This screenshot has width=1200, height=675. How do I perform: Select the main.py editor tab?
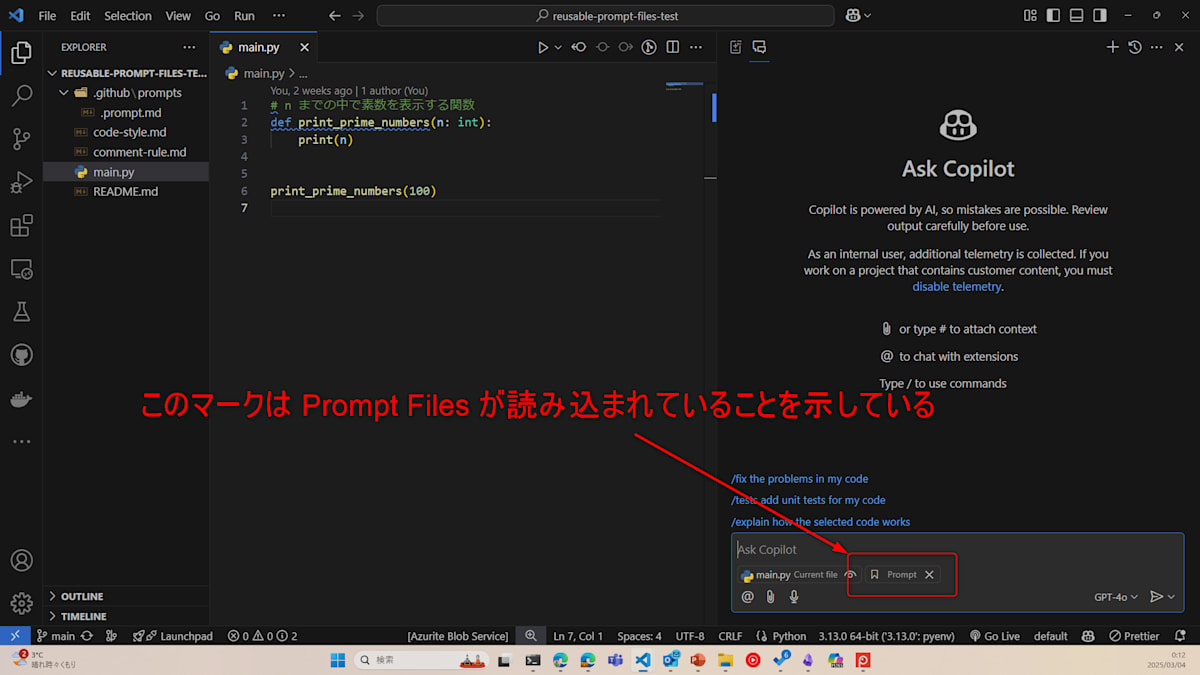[264, 47]
